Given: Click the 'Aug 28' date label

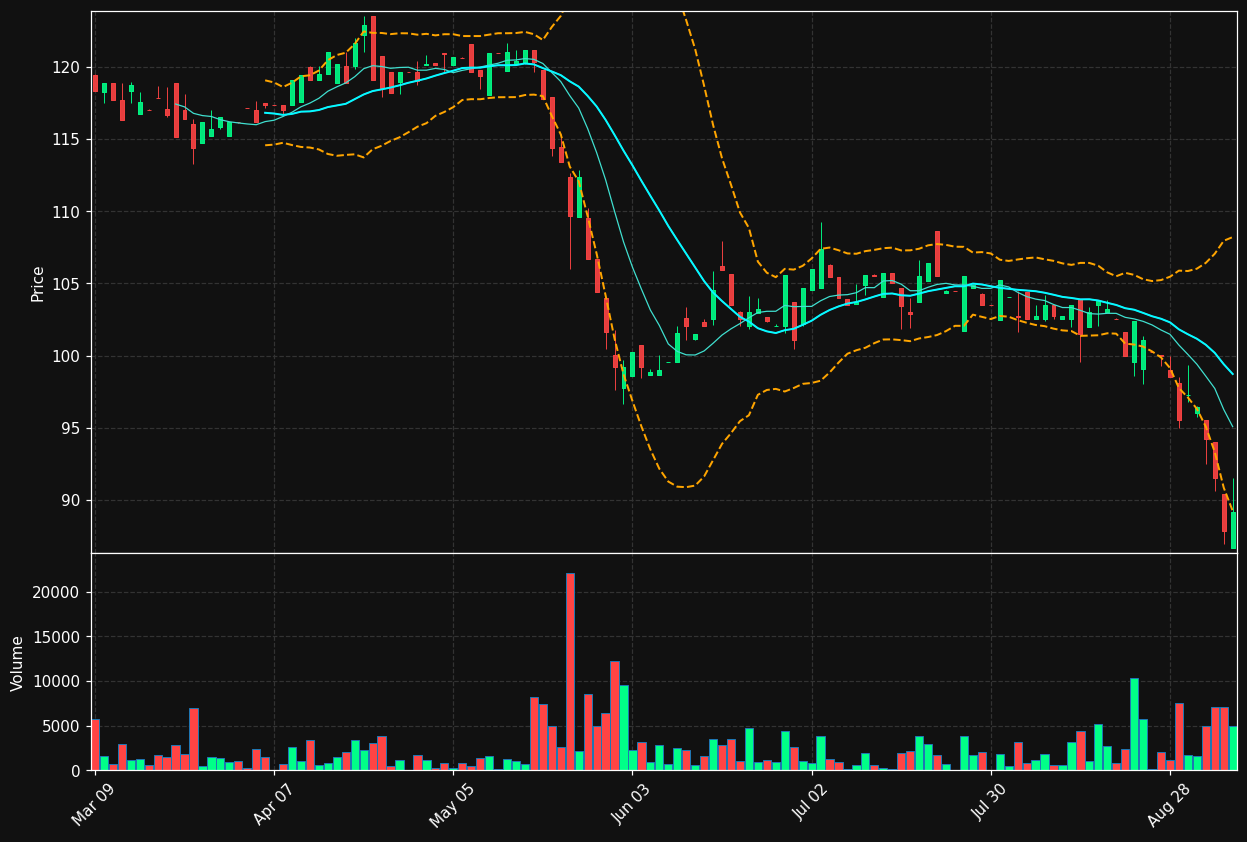Looking at the screenshot, I should [1169, 805].
